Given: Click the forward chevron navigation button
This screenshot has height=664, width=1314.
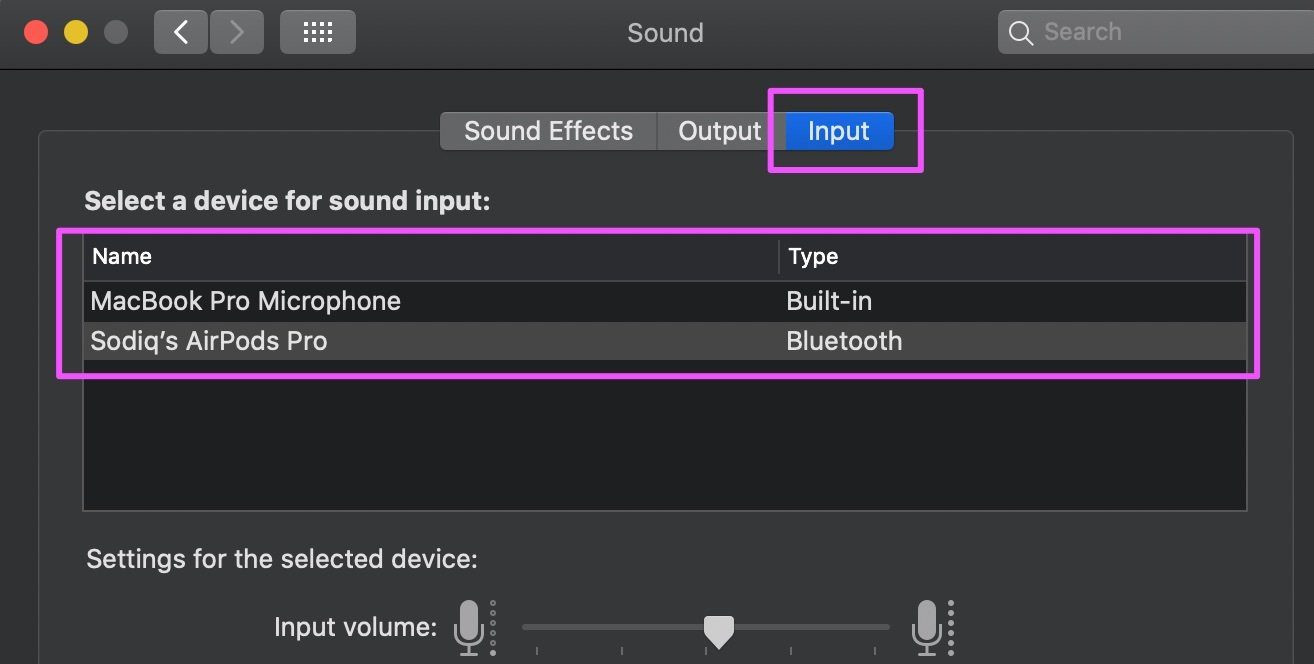Looking at the screenshot, I should tap(236, 32).
